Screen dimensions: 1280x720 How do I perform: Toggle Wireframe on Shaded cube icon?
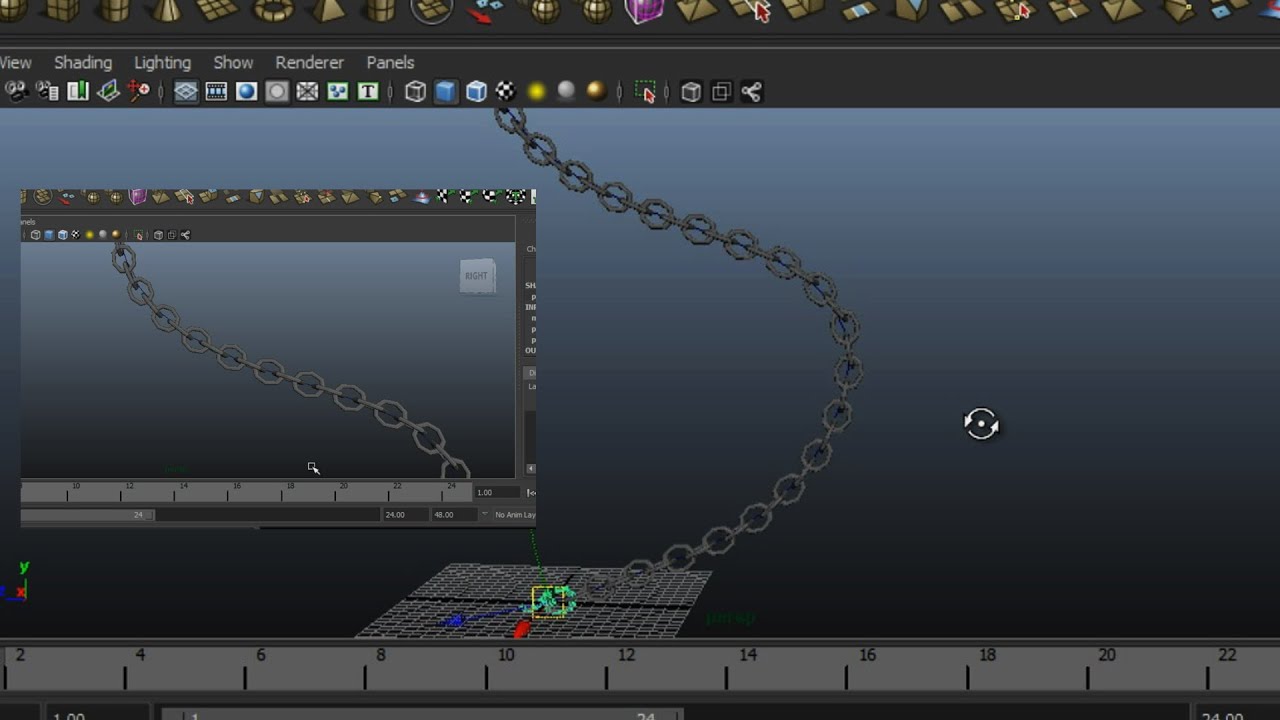click(476, 92)
